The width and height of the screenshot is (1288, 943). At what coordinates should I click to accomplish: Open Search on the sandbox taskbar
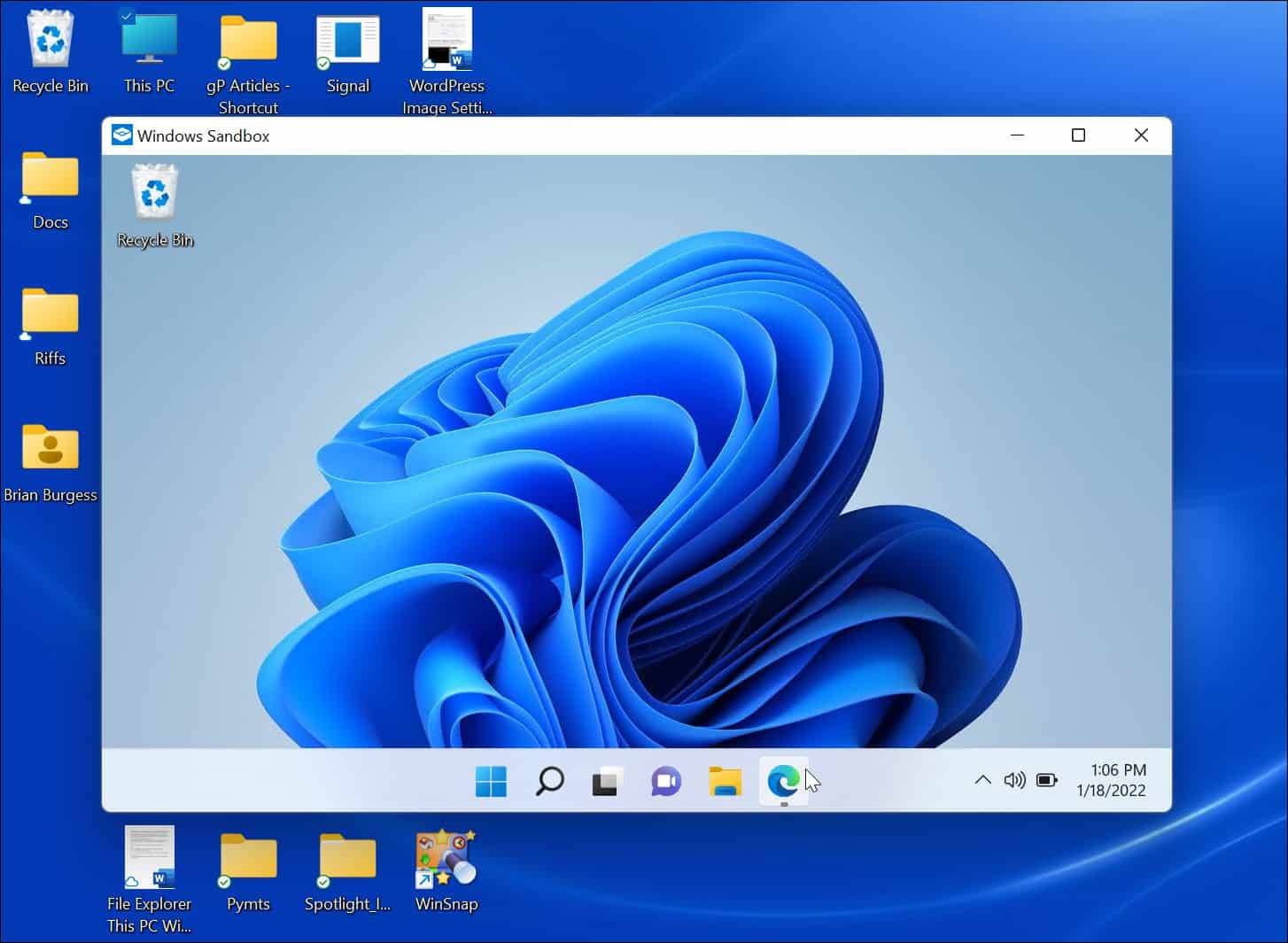[549, 781]
